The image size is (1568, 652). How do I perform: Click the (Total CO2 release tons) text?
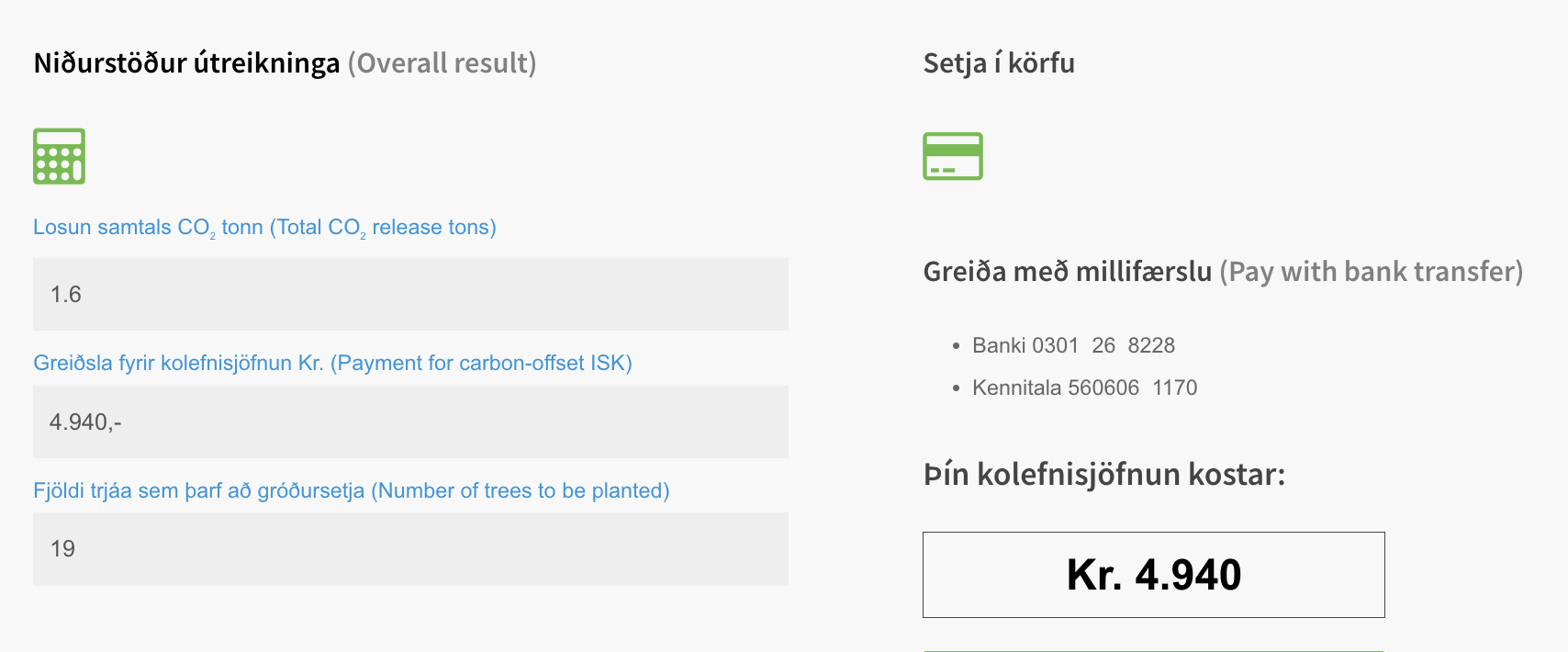(x=383, y=228)
